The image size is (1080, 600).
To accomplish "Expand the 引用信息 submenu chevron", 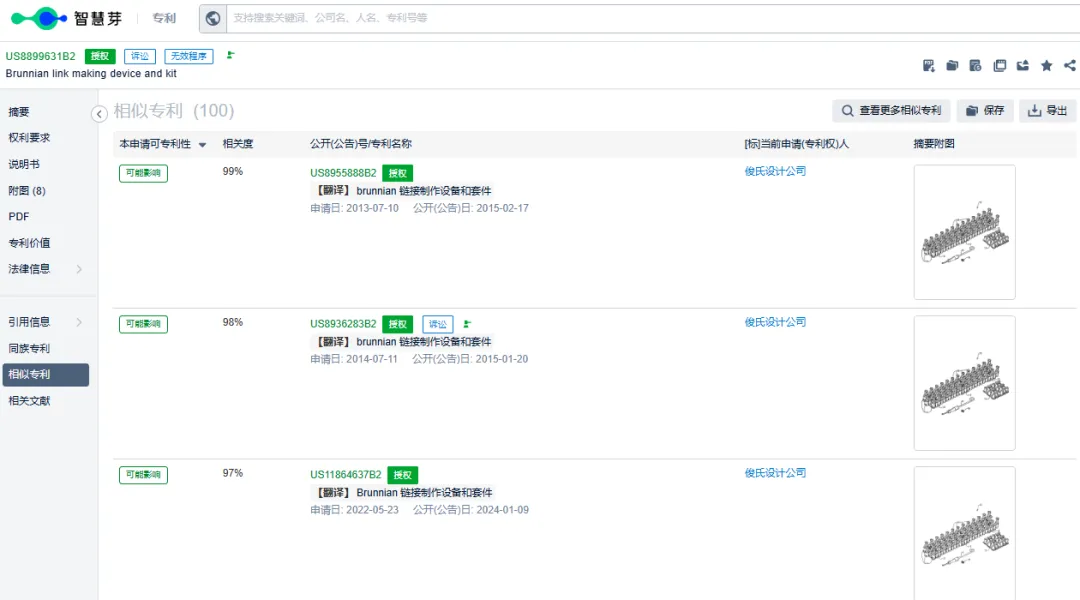I will [79, 322].
